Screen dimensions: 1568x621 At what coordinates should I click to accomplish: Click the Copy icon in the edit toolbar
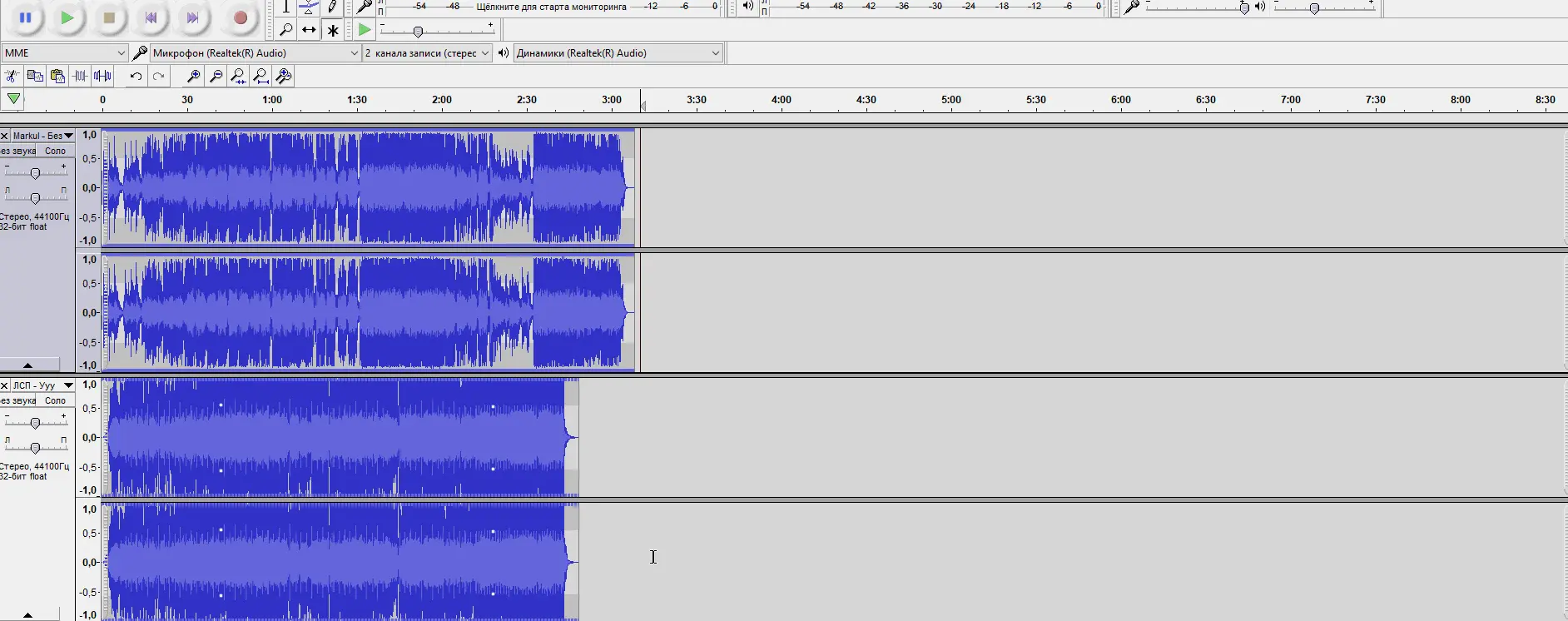(35, 77)
